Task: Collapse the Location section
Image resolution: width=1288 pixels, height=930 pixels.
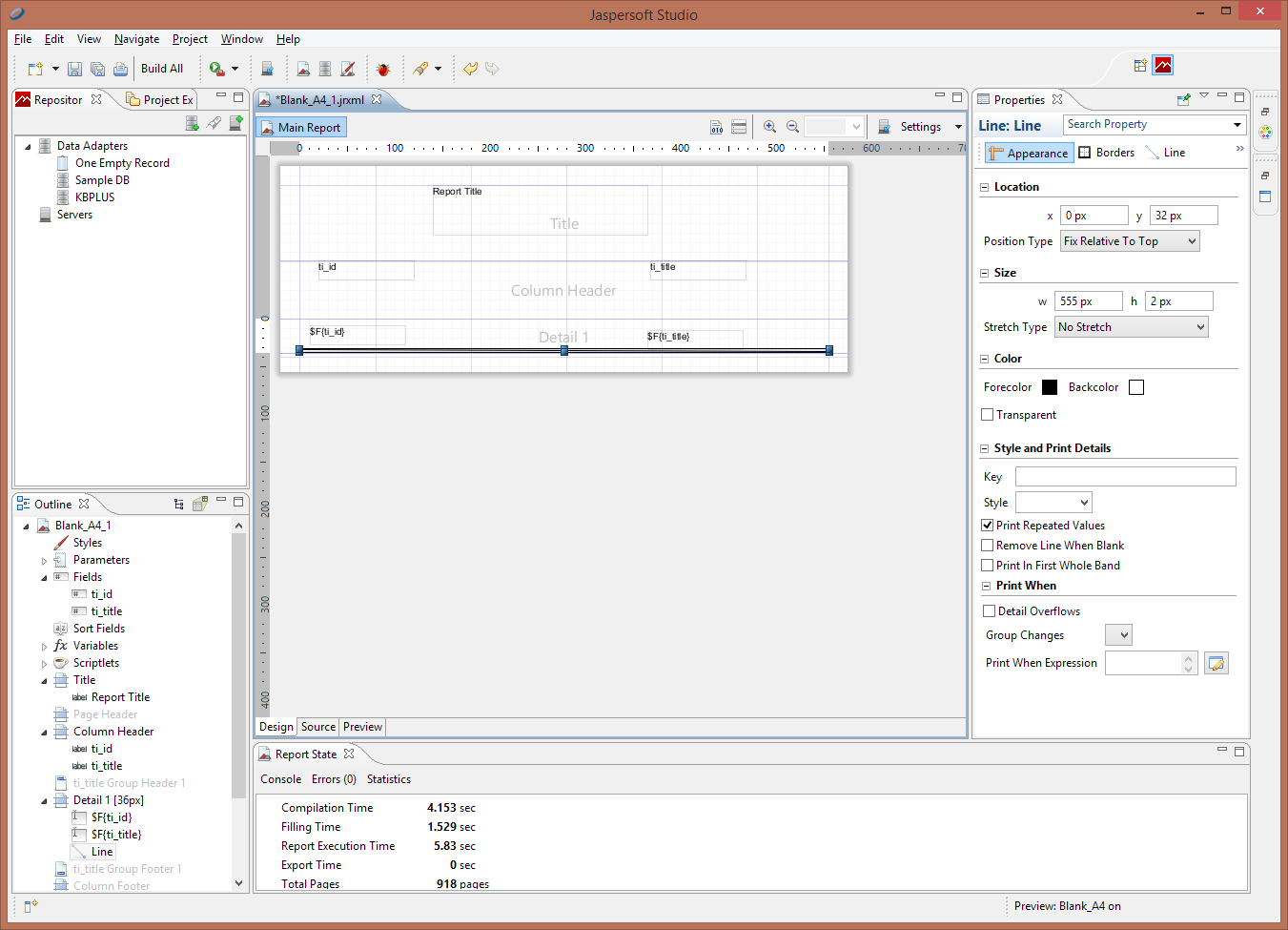Action: [985, 187]
